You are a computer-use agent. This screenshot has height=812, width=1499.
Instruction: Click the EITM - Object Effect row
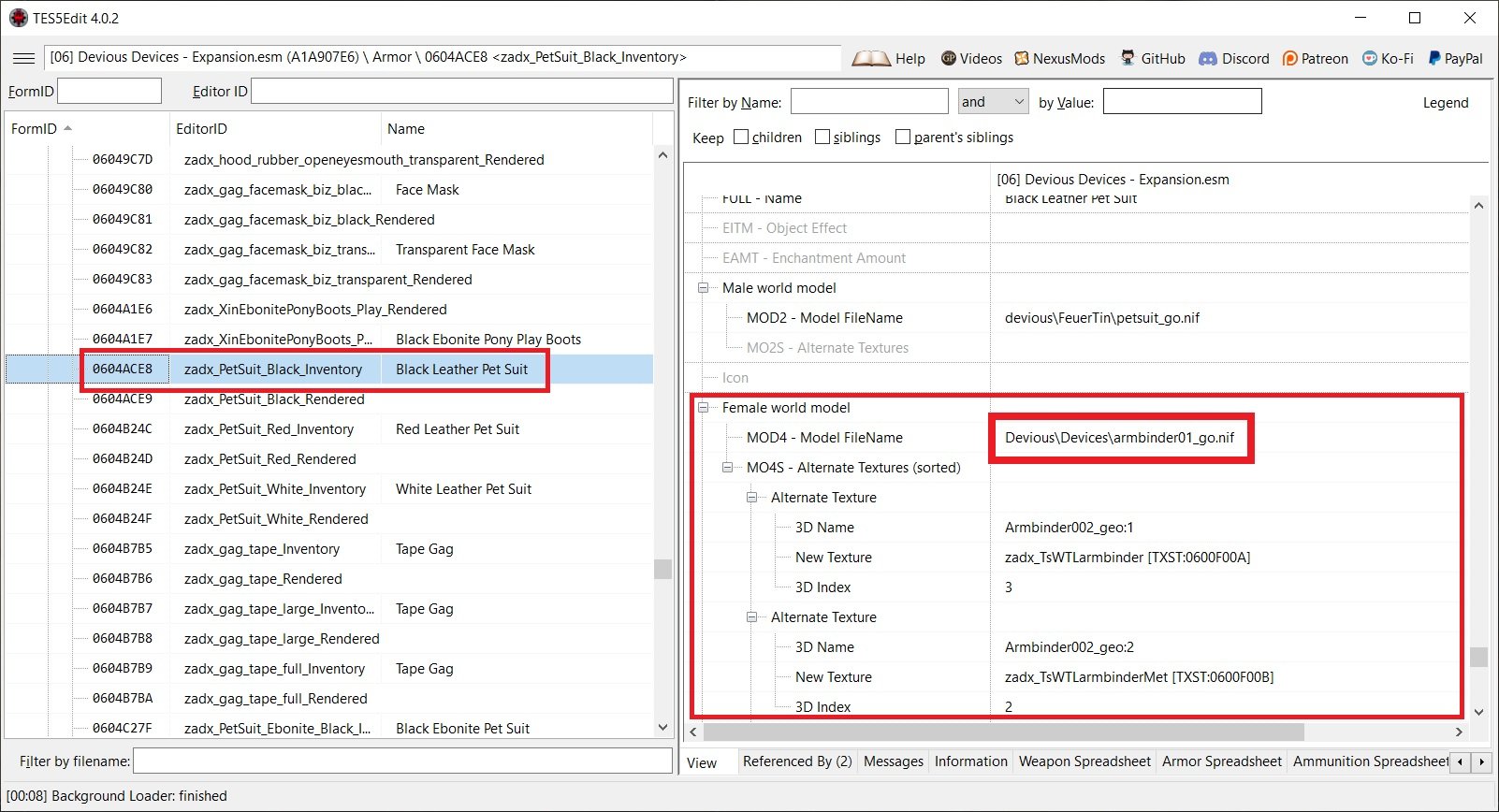pos(1076,228)
